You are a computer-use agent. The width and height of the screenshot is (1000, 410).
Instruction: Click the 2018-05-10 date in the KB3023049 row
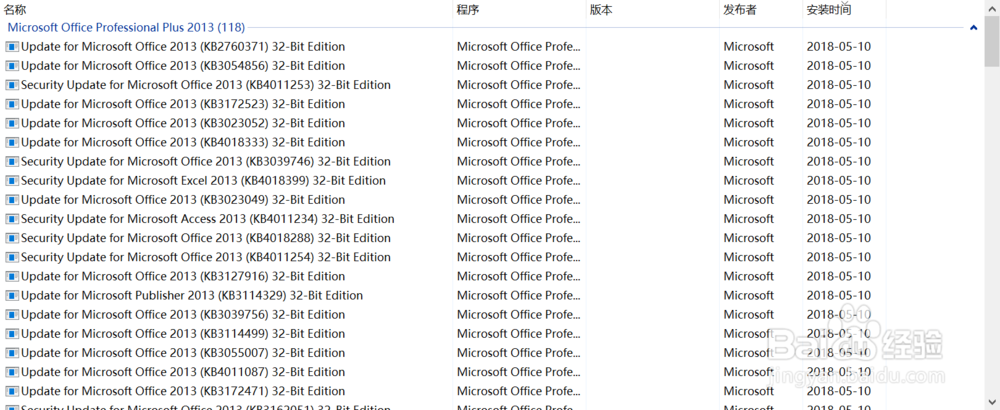tap(839, 200)
